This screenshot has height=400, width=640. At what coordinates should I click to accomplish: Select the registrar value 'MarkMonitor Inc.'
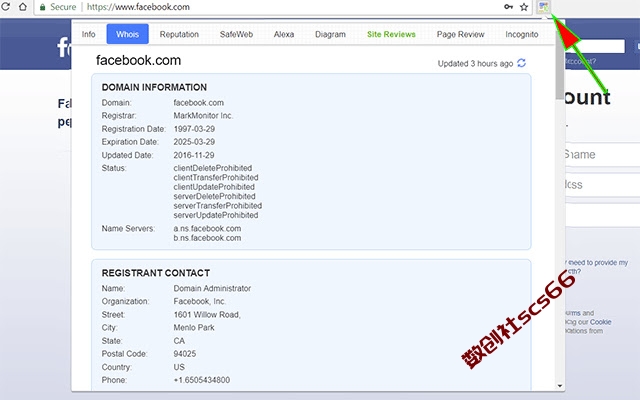(x=203, y=116)
